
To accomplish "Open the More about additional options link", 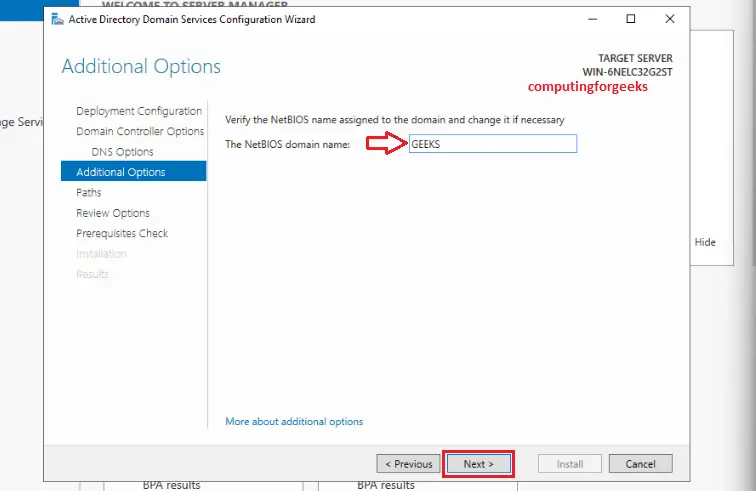I will (294, 421).
